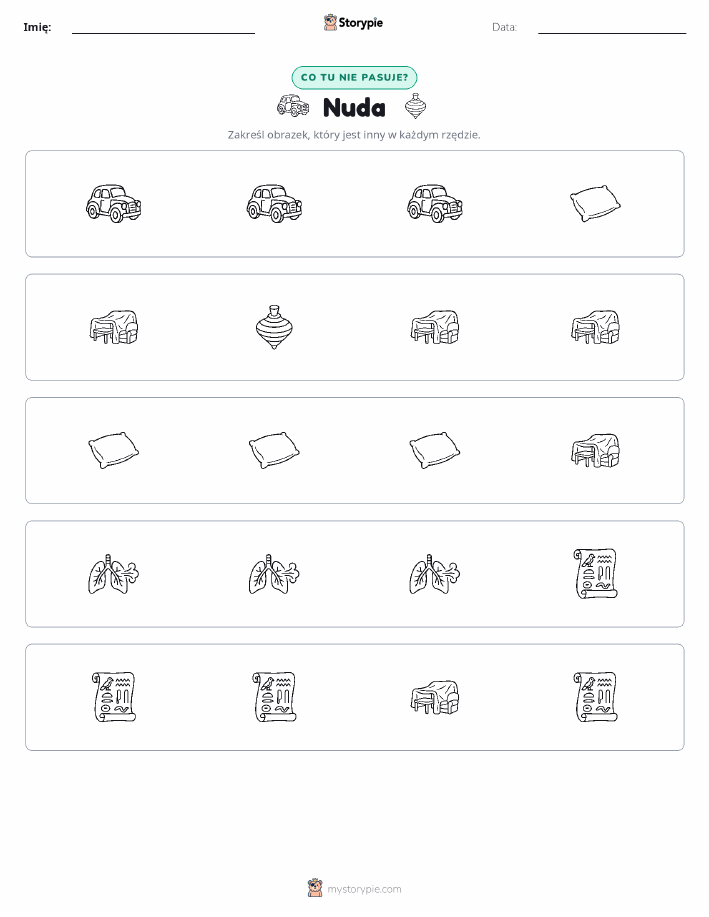Viewport: 709px width, 917px height.
Task: Click the last scroll in the bottom row
Action: click(x=595, y=697)
